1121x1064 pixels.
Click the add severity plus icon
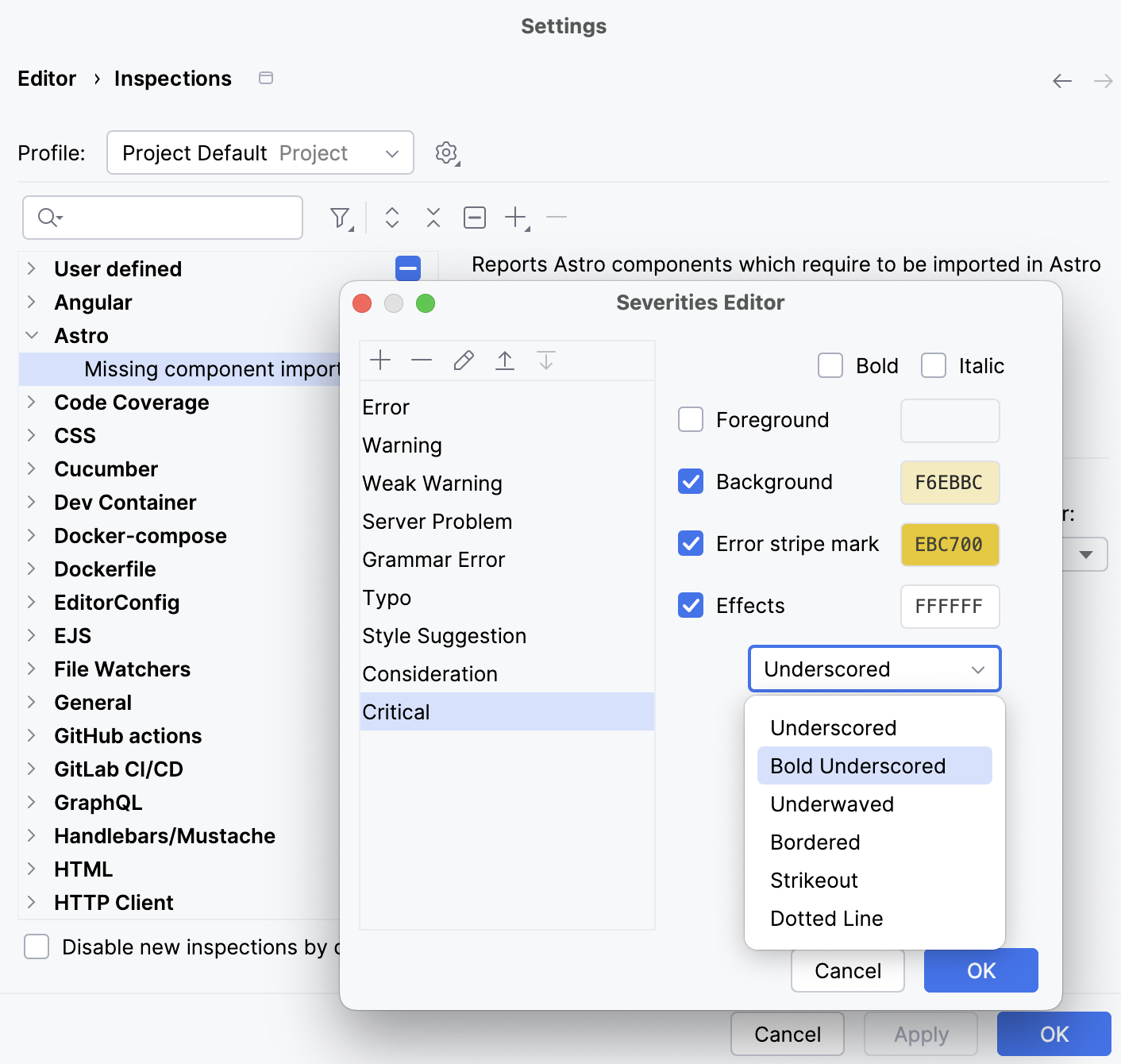coord(380,360)
